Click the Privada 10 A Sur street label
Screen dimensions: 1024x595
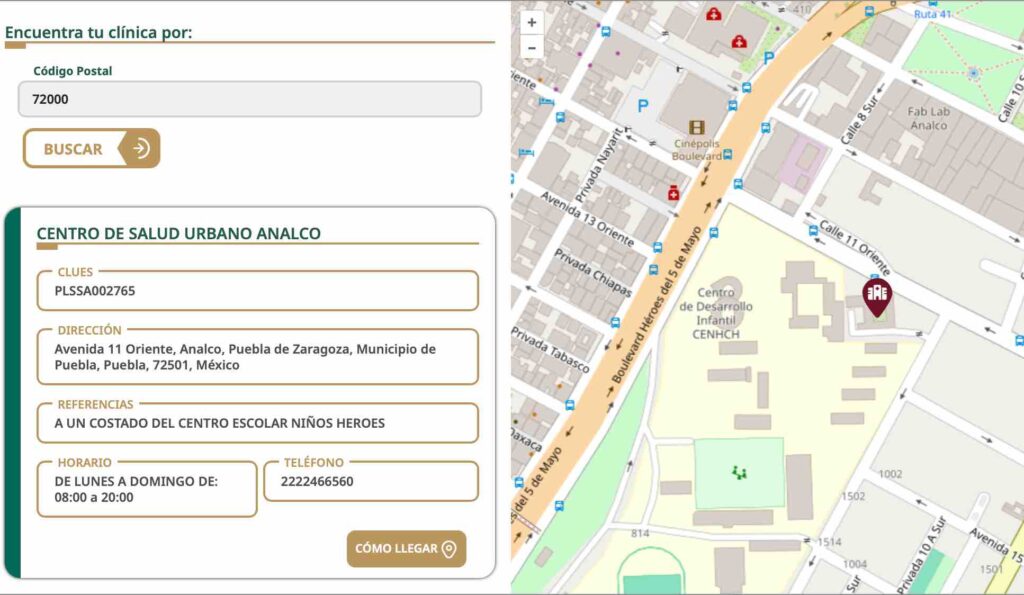(x=922, y=555)
